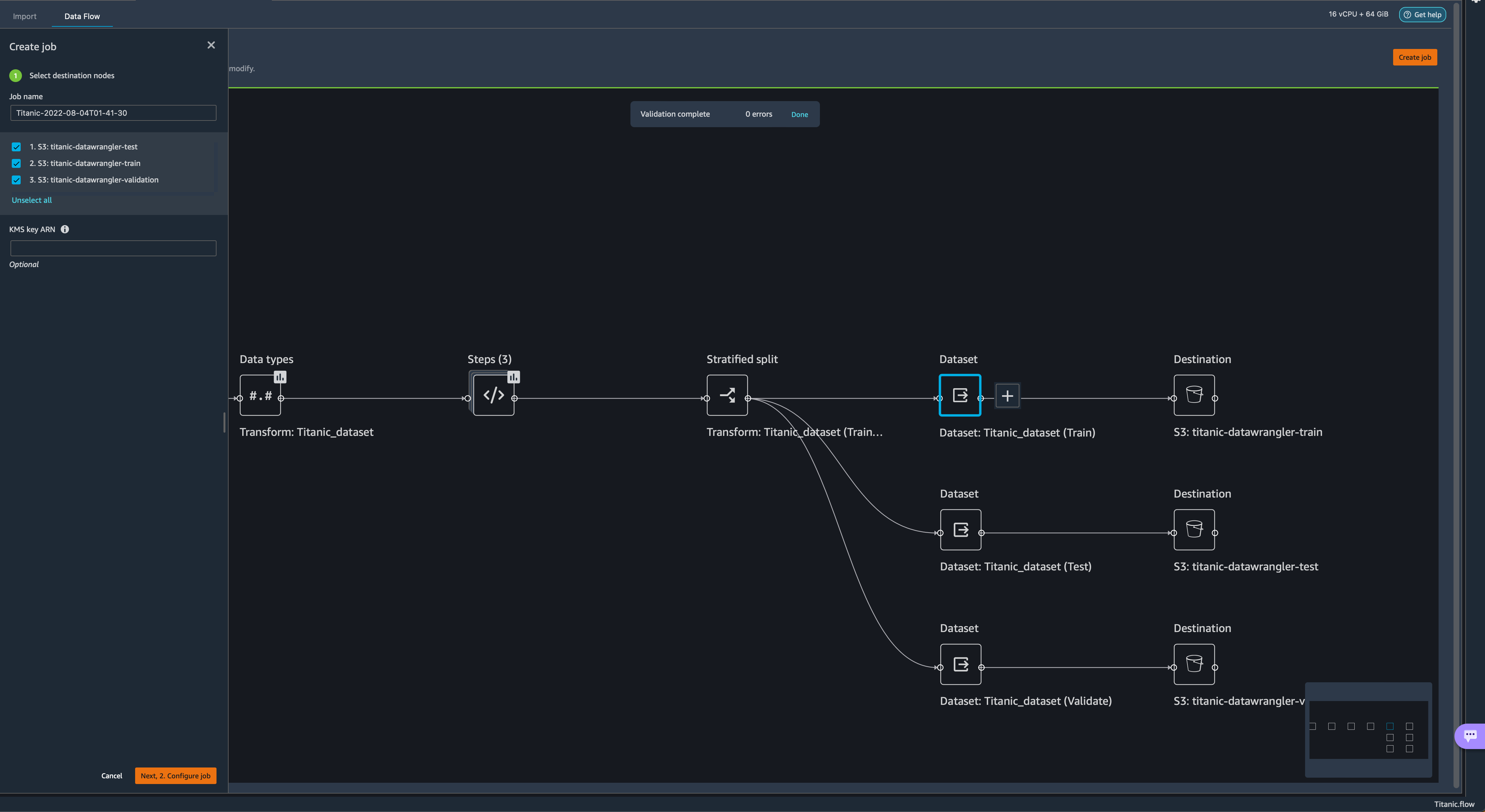The height and width of the screenshot is (812, 1485).
Task: Click the flow minimap overview
Action: pos(1368,730)
